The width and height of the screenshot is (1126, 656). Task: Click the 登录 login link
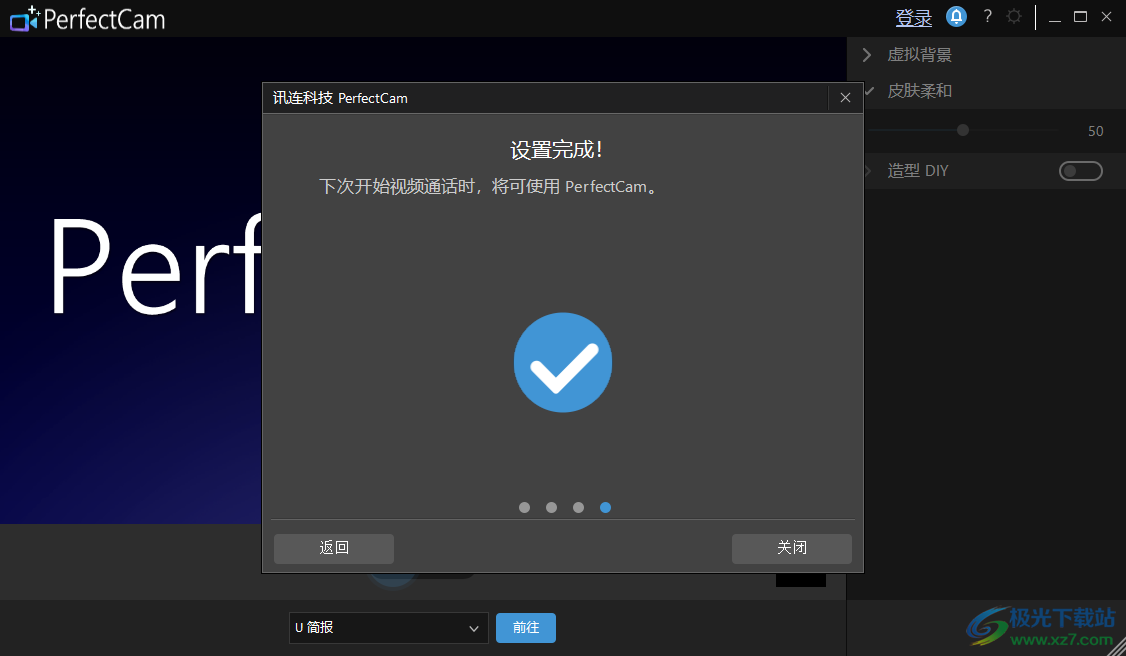[x=913, y=18]
